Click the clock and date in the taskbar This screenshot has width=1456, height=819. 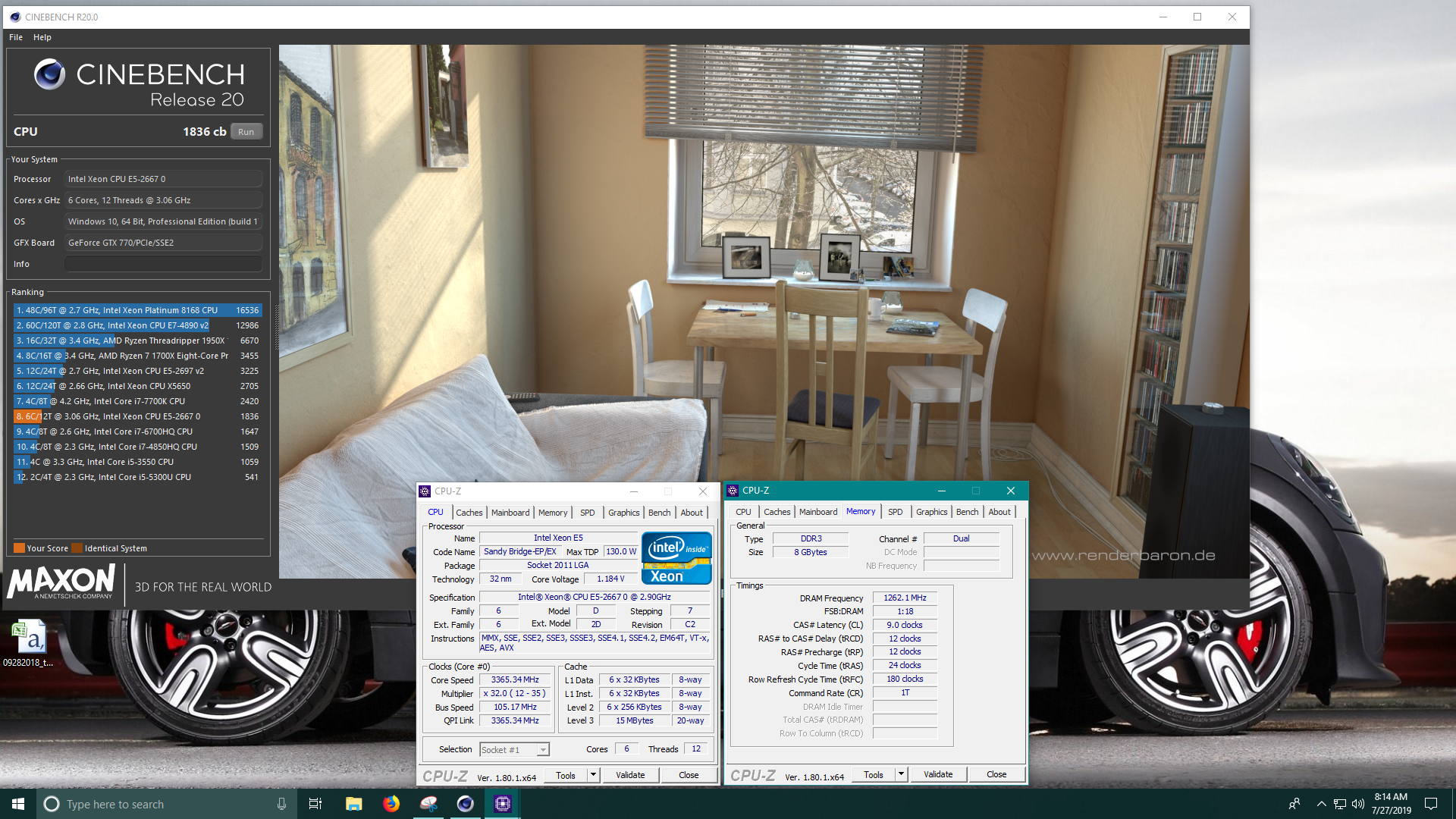tap(1391, 804)
